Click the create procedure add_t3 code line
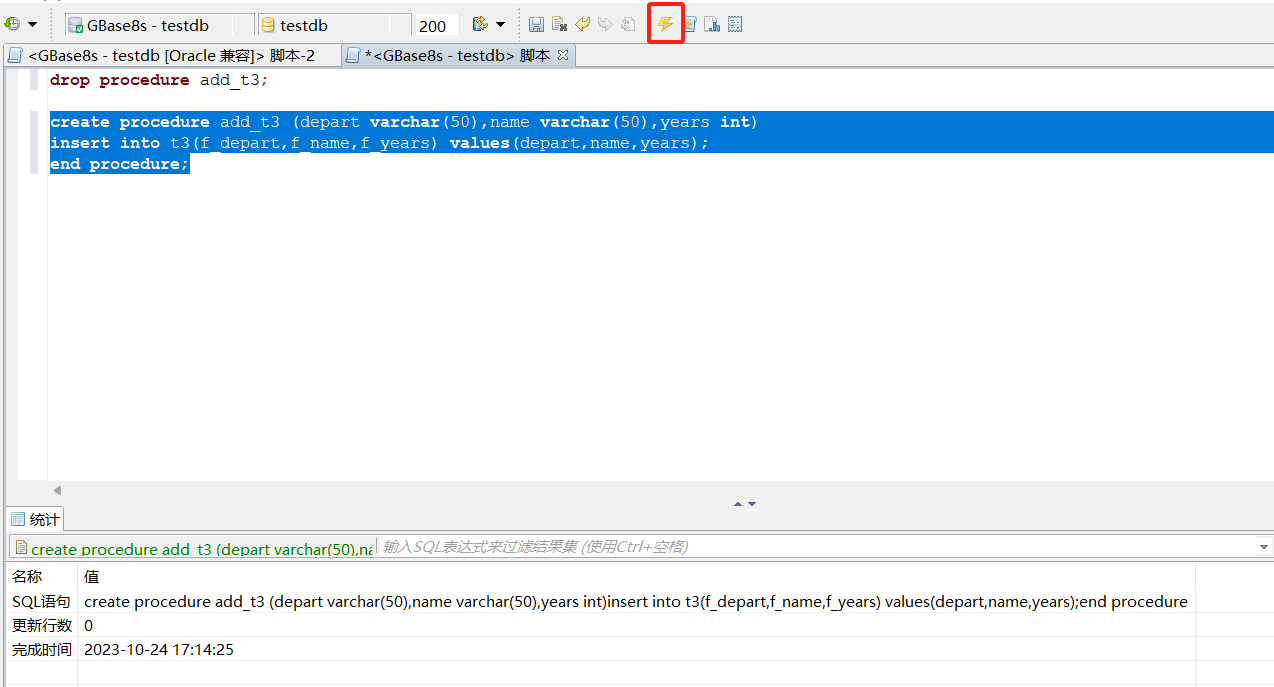 point(404,122)
